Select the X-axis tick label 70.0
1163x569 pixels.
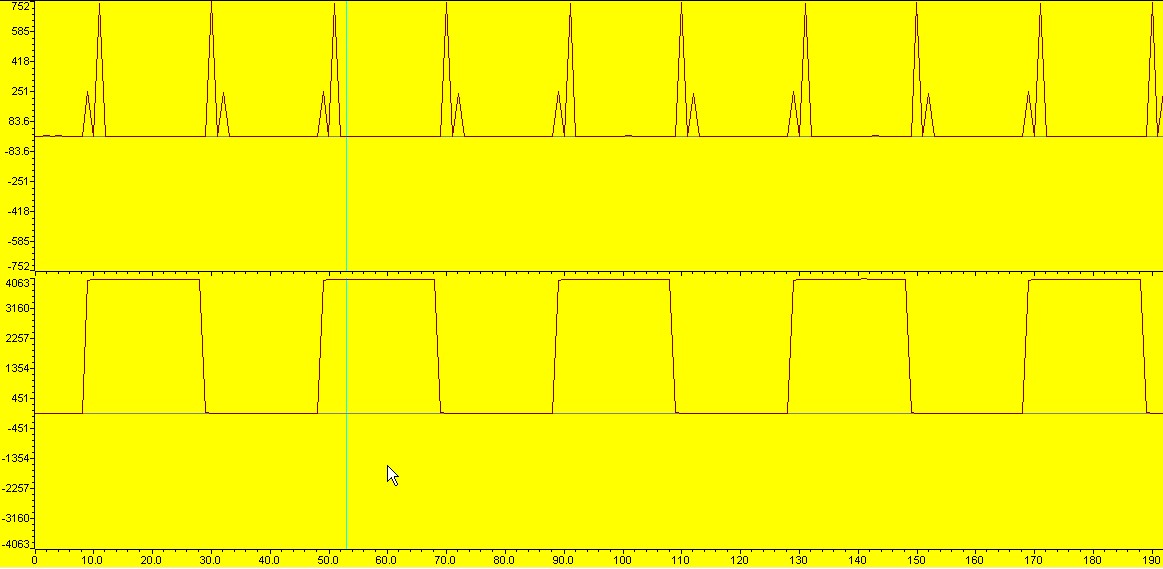coord(446,561)
